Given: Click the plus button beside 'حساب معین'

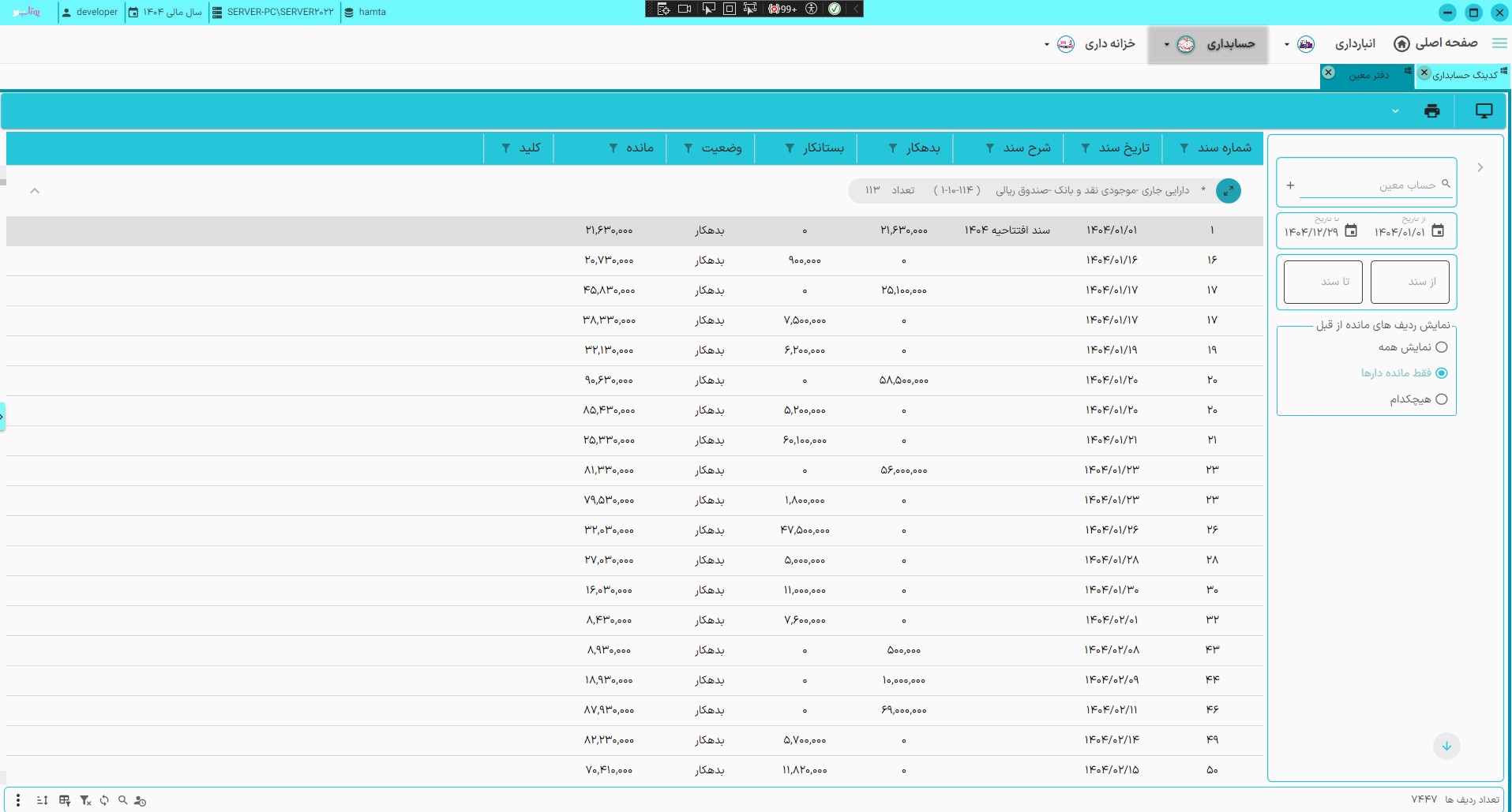Looking at the screenshot, I should [1290, 185].
